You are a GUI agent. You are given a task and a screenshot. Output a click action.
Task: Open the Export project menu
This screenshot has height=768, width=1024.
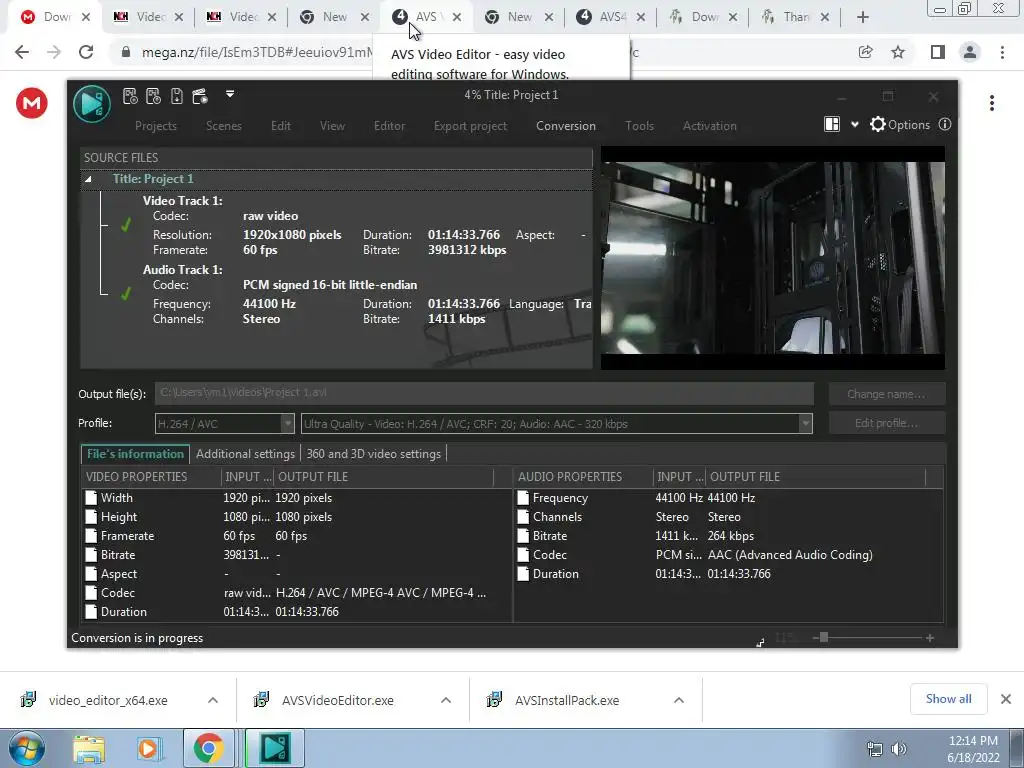click(470, 126)
